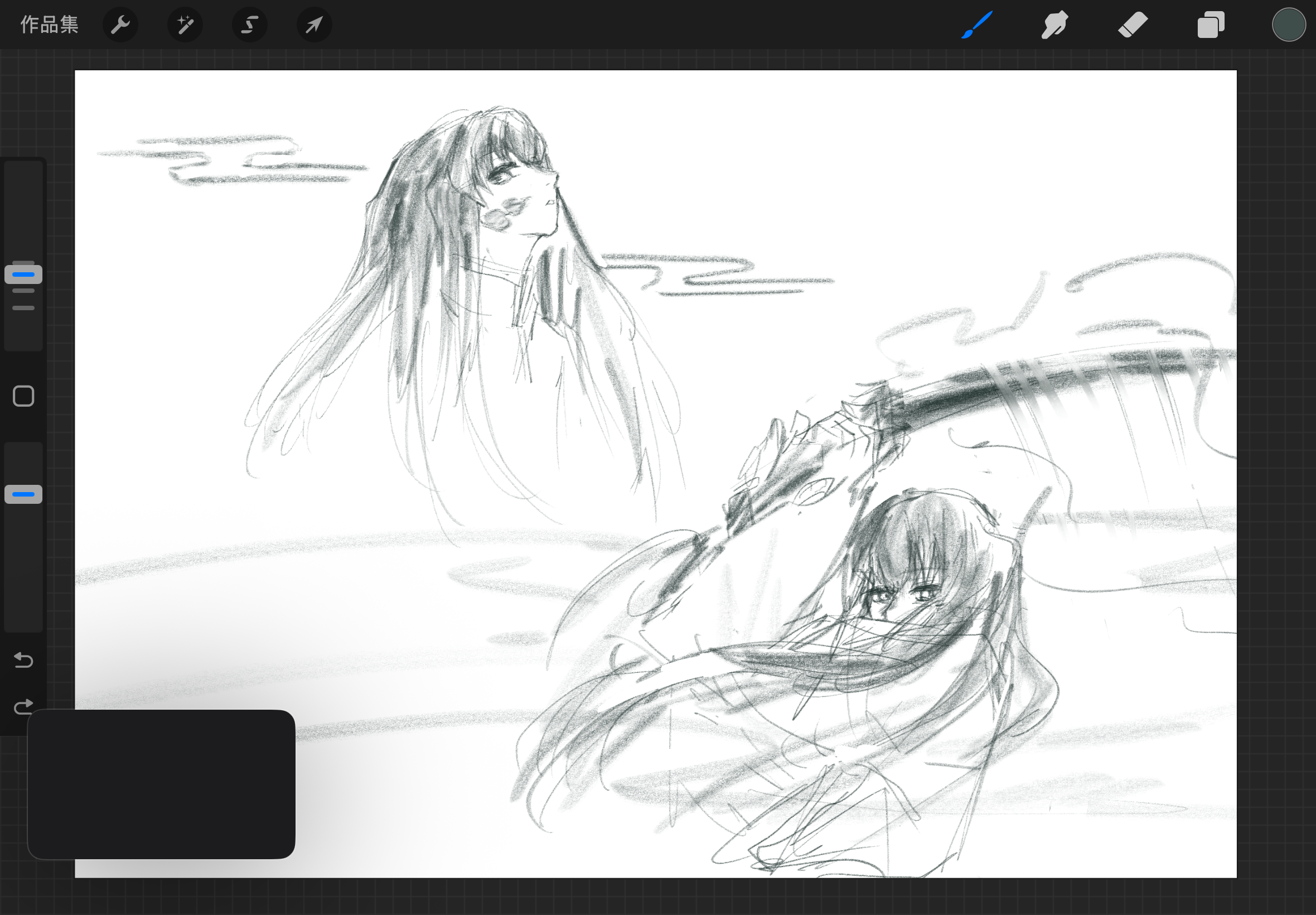Image resolution: width=1316 pixels, height=915 pixels.
Task: Click the dark floating panel at the lower left
Action: click(x=162, y=784)
